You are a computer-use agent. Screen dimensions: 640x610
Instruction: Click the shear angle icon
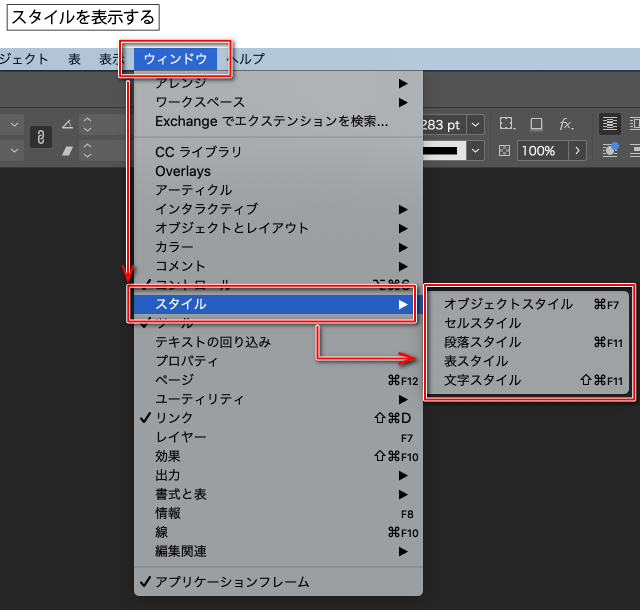point(67,151)
